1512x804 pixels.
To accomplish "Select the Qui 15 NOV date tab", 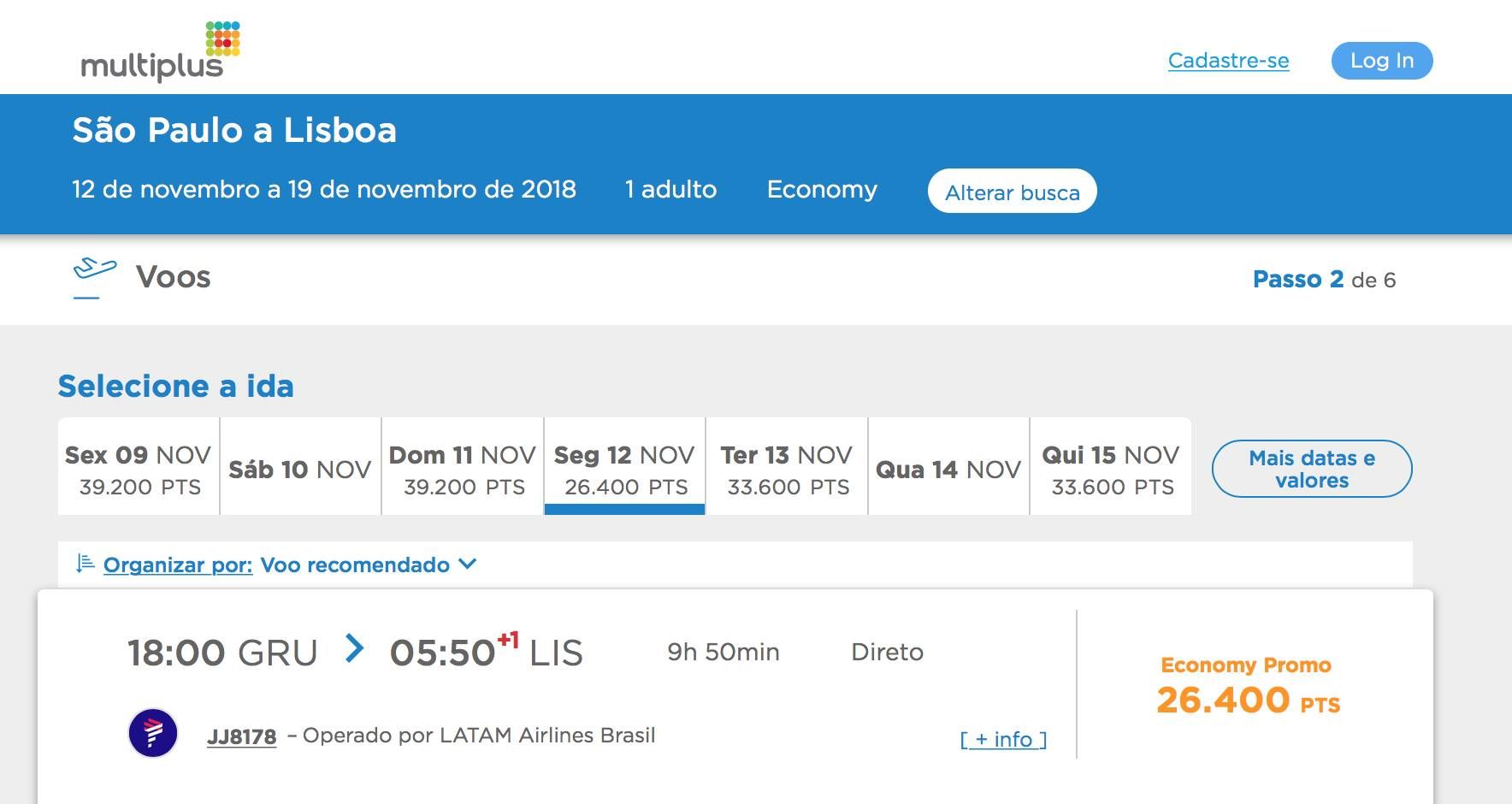I will tap(1111, 467).
